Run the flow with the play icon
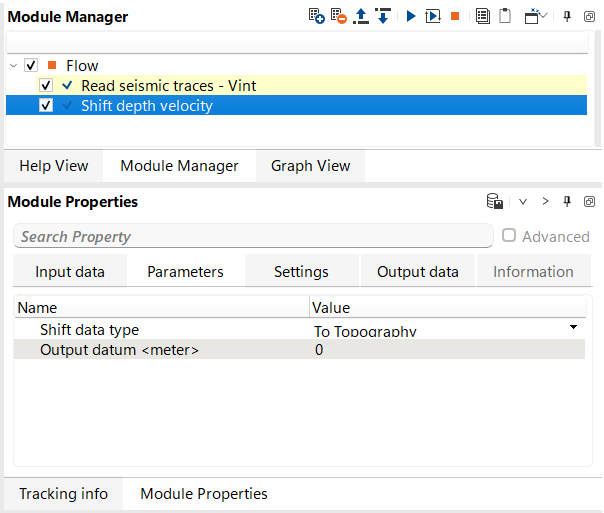 pyautogui.click(x=411, y=16)
